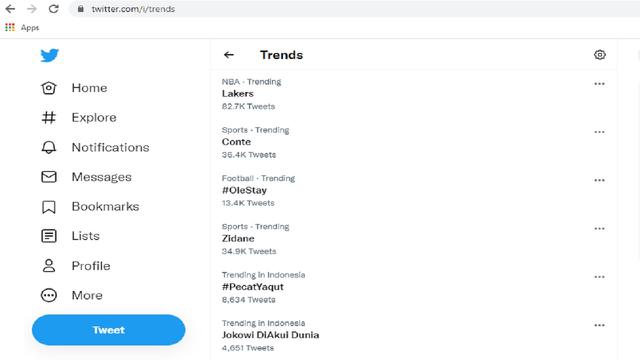Open Trends settings gear icon
Viewport: 640px width, 360px height.
click(600, 55)
